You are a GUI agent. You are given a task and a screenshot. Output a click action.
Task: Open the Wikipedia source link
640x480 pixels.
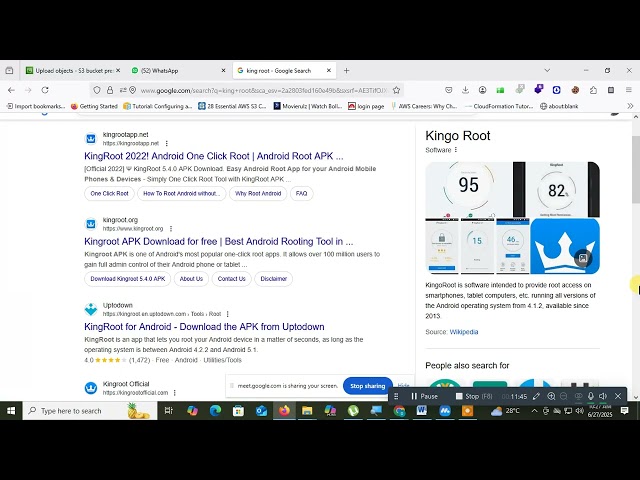(464, 332)
